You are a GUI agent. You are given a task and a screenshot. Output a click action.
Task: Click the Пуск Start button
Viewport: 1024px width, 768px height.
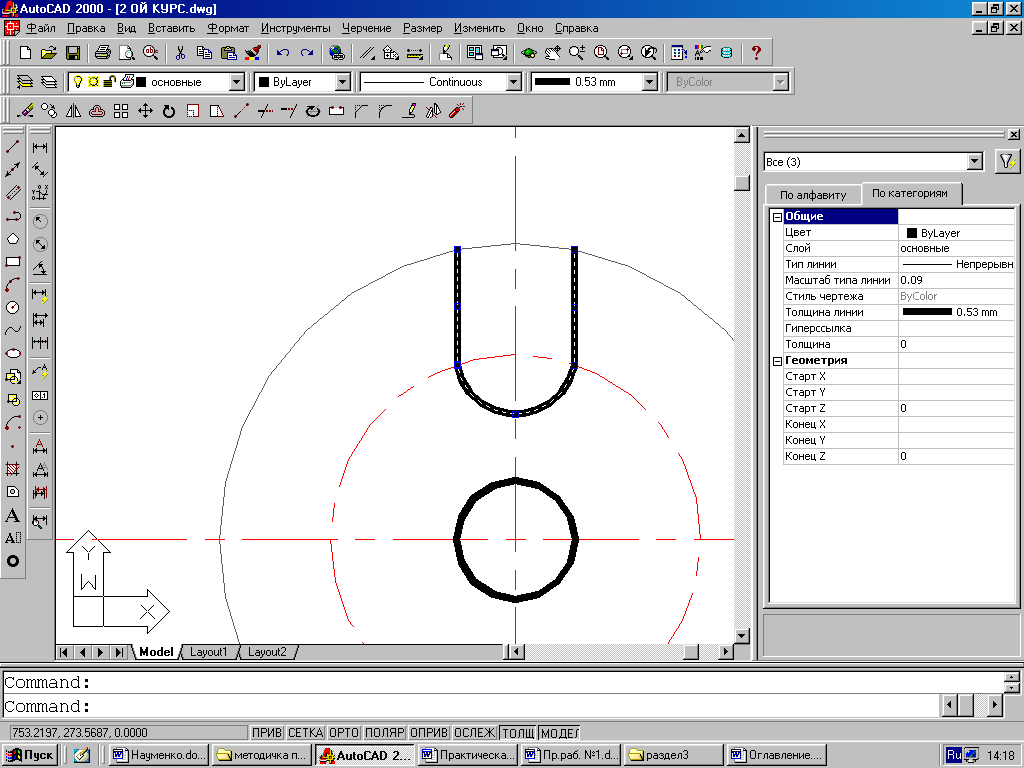(30, 755)
